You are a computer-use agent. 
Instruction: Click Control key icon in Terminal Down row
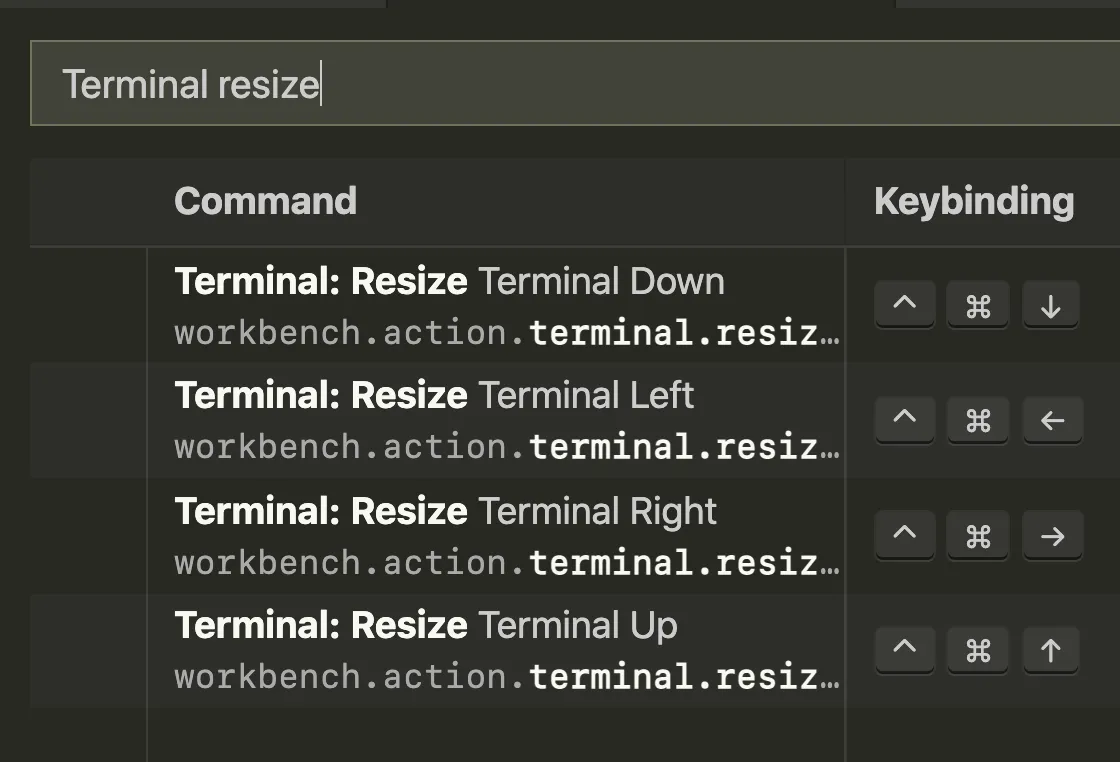click(904, 305)
